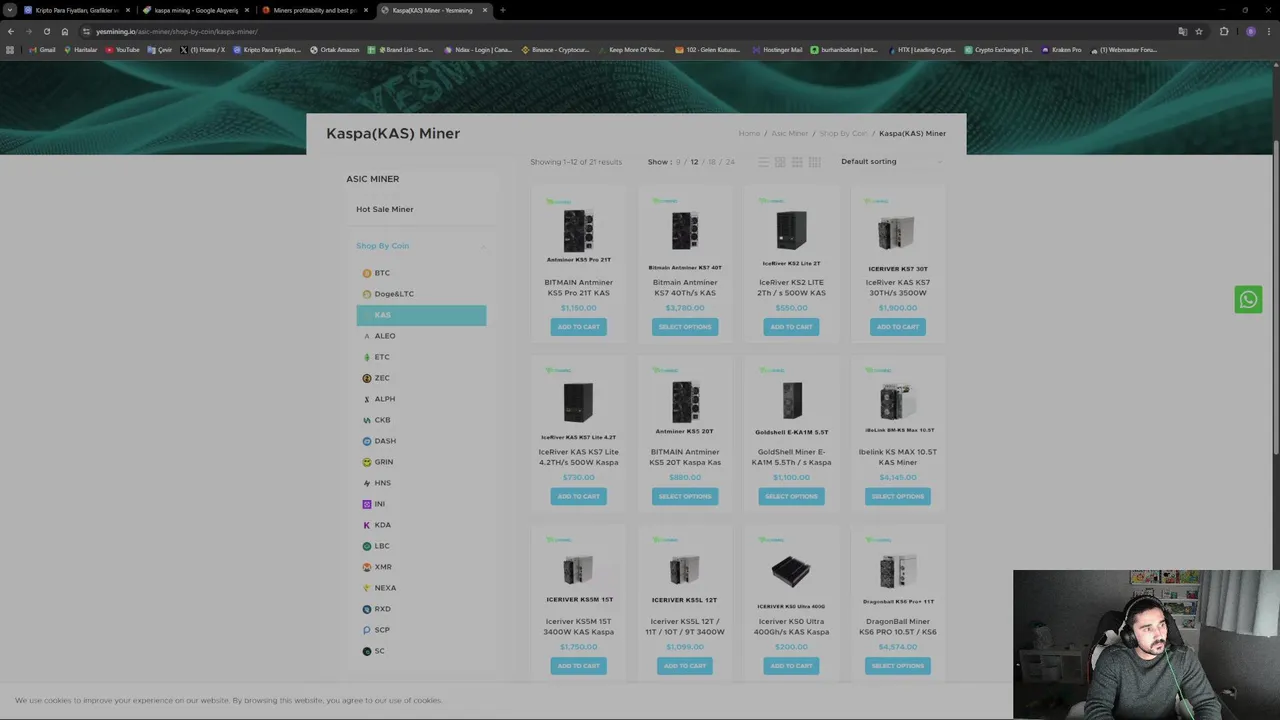Reload the page with the refresh icon
This screenshot has height=720, width=1280.
click(x=46, y=31)
